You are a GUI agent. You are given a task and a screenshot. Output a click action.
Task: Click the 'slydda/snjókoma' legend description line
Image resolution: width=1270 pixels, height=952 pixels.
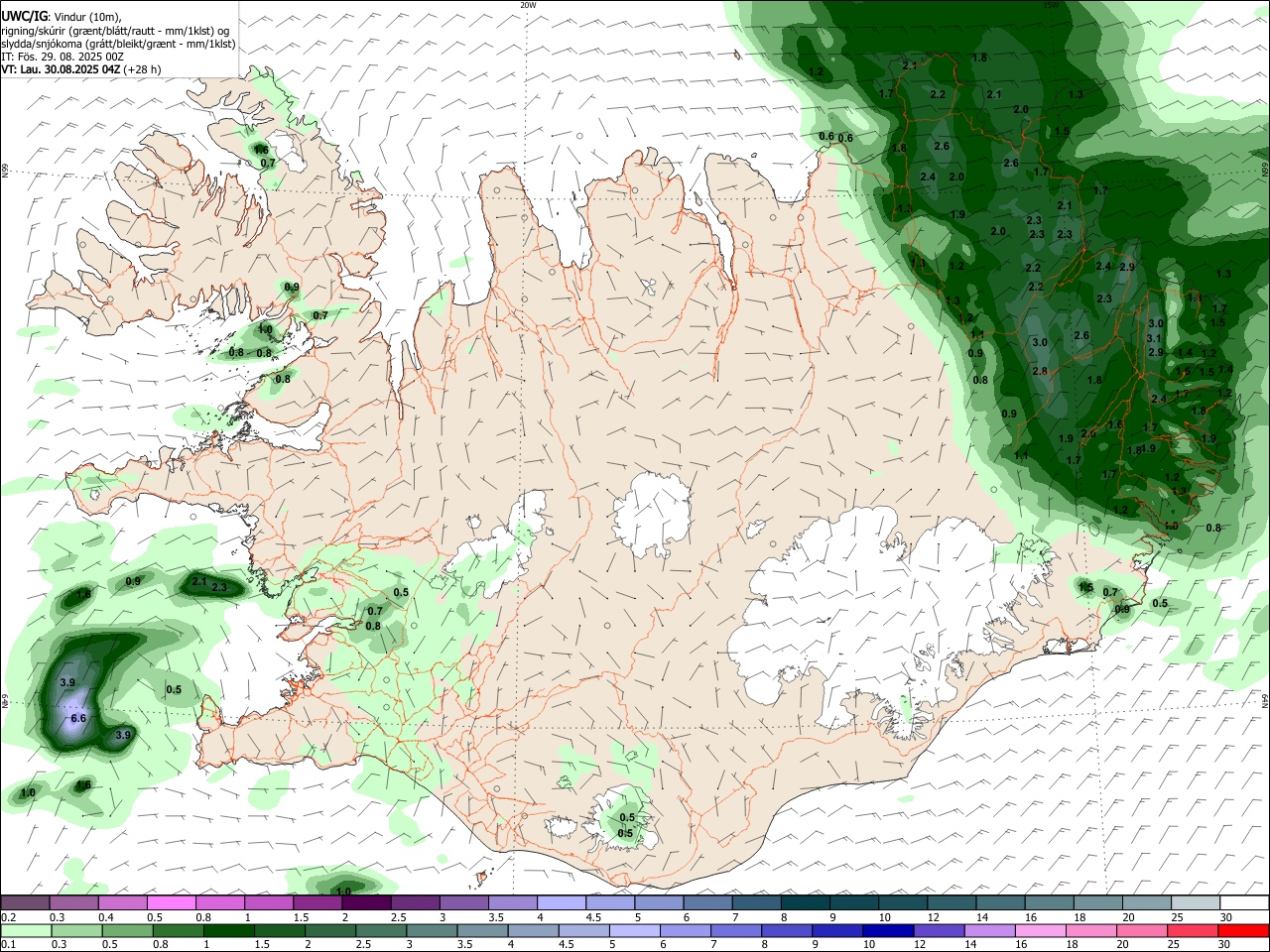(118, 44)
